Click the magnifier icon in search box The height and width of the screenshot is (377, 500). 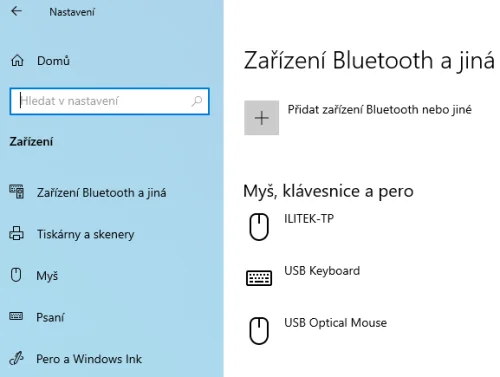197,101
